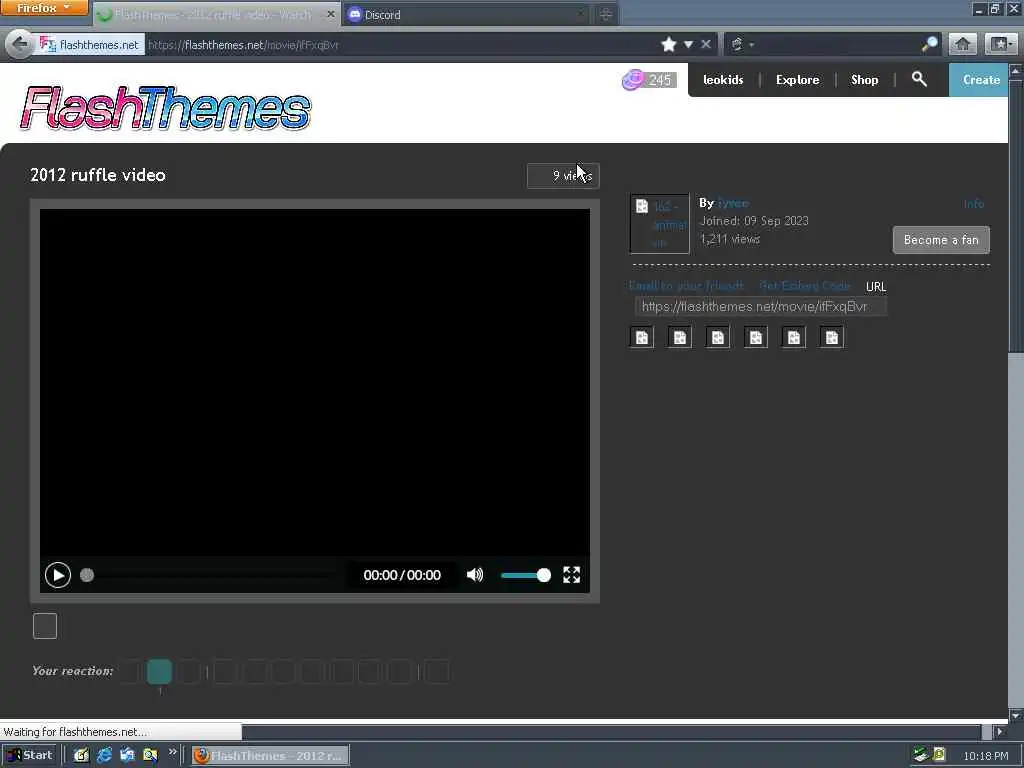Open the author's avatar thumbnail
1024x768 pixels.
point(660,223)
